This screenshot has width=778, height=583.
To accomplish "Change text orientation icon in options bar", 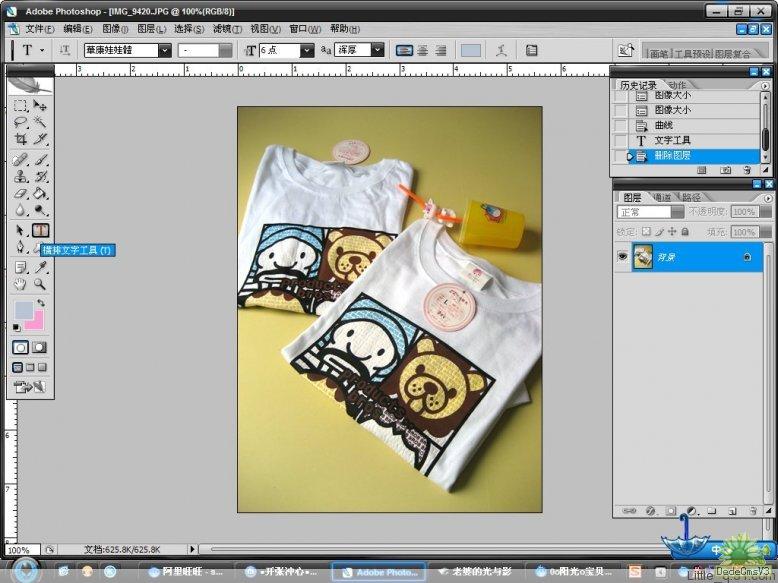I will [x=65, y=50].
